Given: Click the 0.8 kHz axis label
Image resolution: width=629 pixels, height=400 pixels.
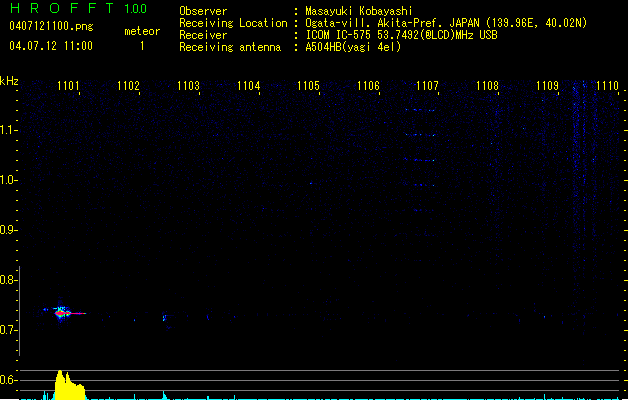Looking at the screenshot, I should point(8,280).
